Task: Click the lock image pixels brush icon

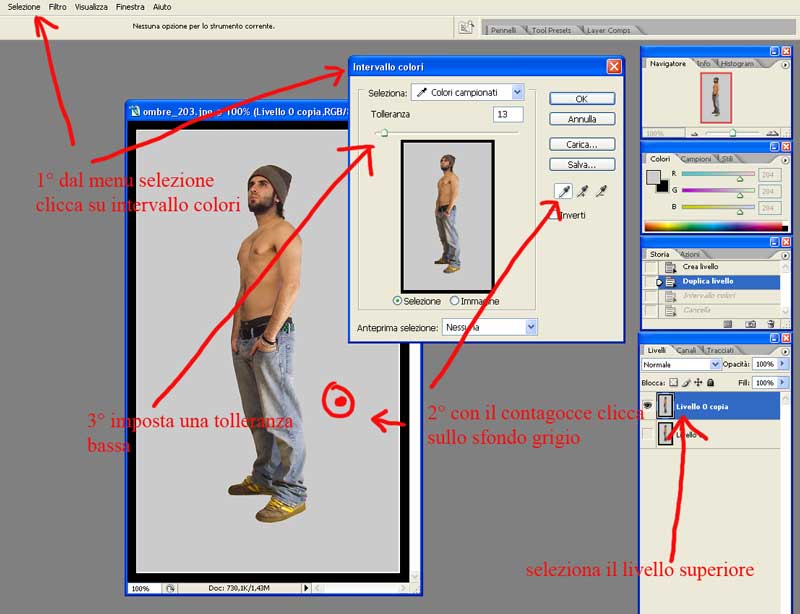Action: pyautogui.click(x=686, y=382)
